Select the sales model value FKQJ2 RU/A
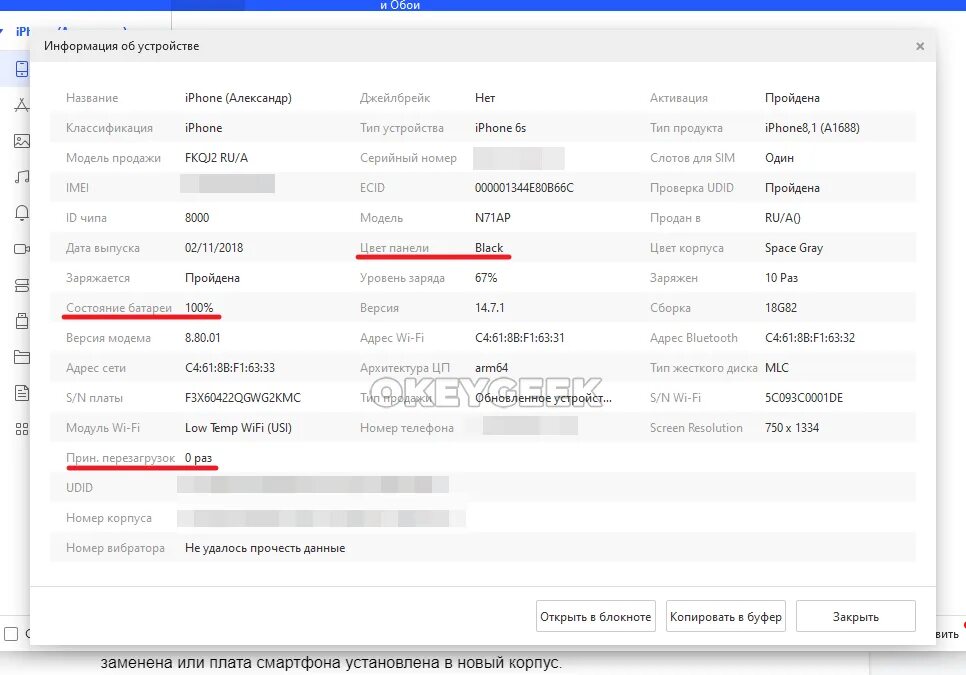The width and height of the screenshot is (966, 675). pyautogui.click(x=216, y=158)
